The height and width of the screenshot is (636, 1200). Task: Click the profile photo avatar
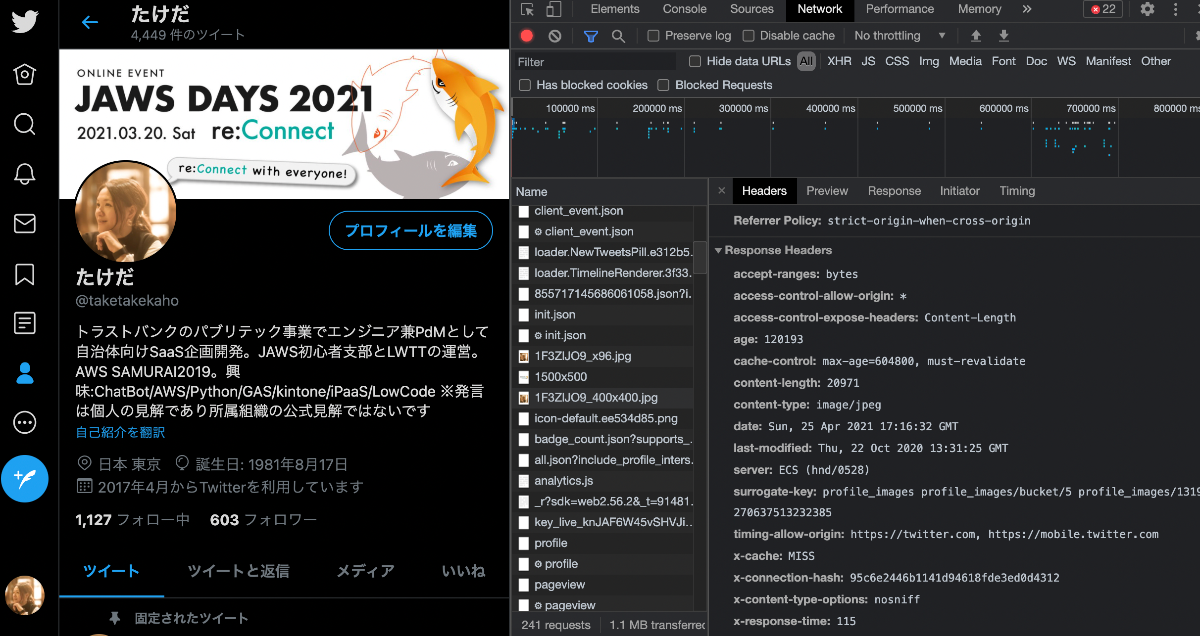click(x=127, y=211)
